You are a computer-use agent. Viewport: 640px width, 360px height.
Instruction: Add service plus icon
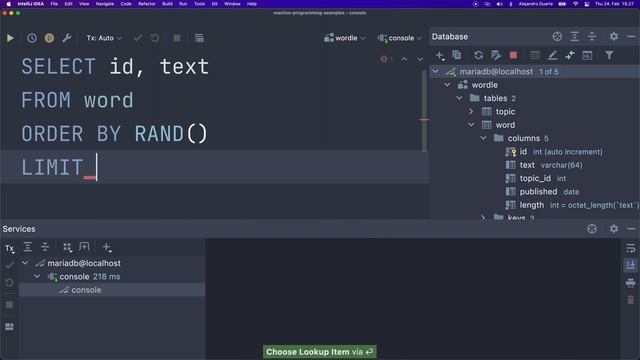coord(107,247)
